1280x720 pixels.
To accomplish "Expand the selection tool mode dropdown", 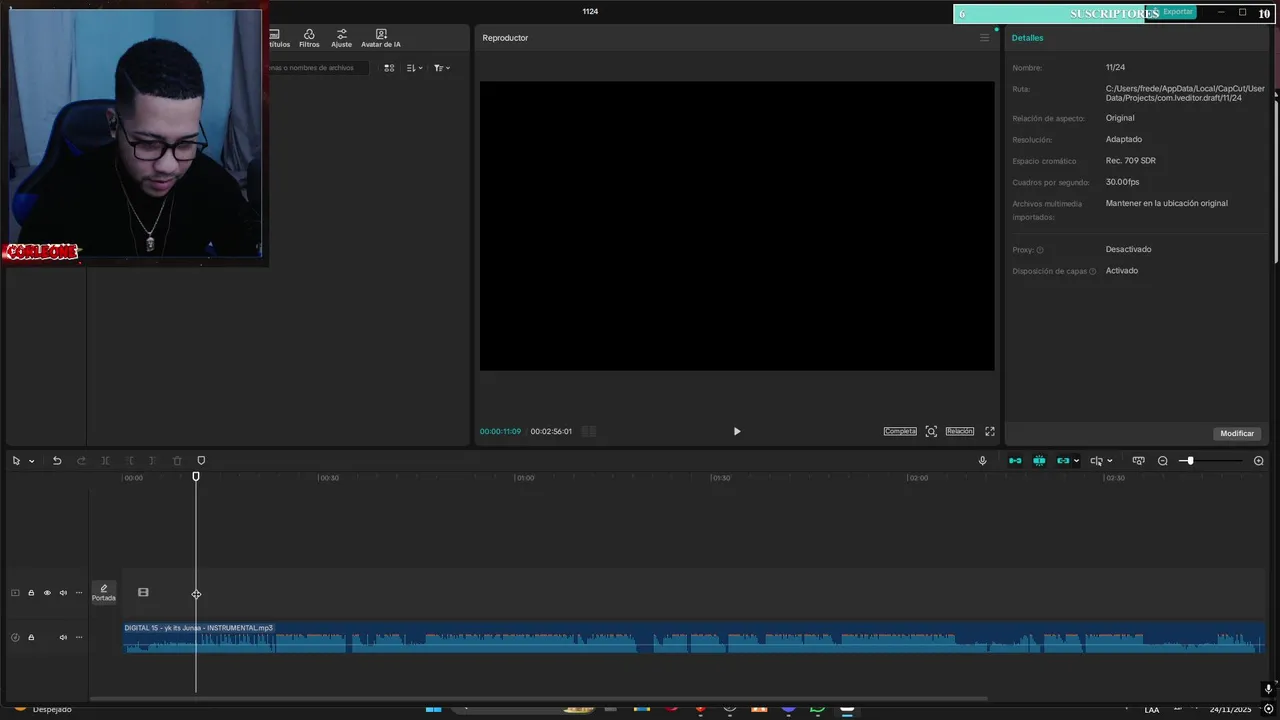I will 32,461.
